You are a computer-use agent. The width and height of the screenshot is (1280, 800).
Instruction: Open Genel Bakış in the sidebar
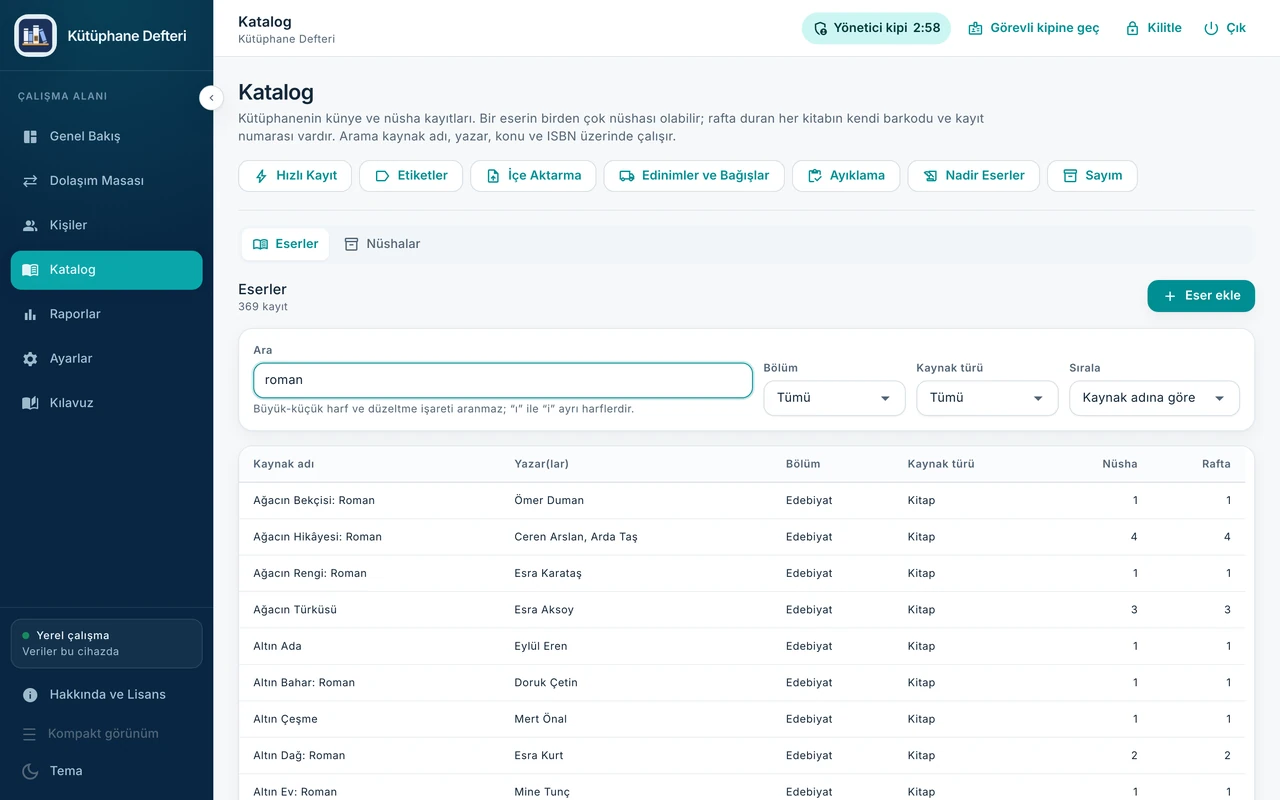tap(106, 136)
